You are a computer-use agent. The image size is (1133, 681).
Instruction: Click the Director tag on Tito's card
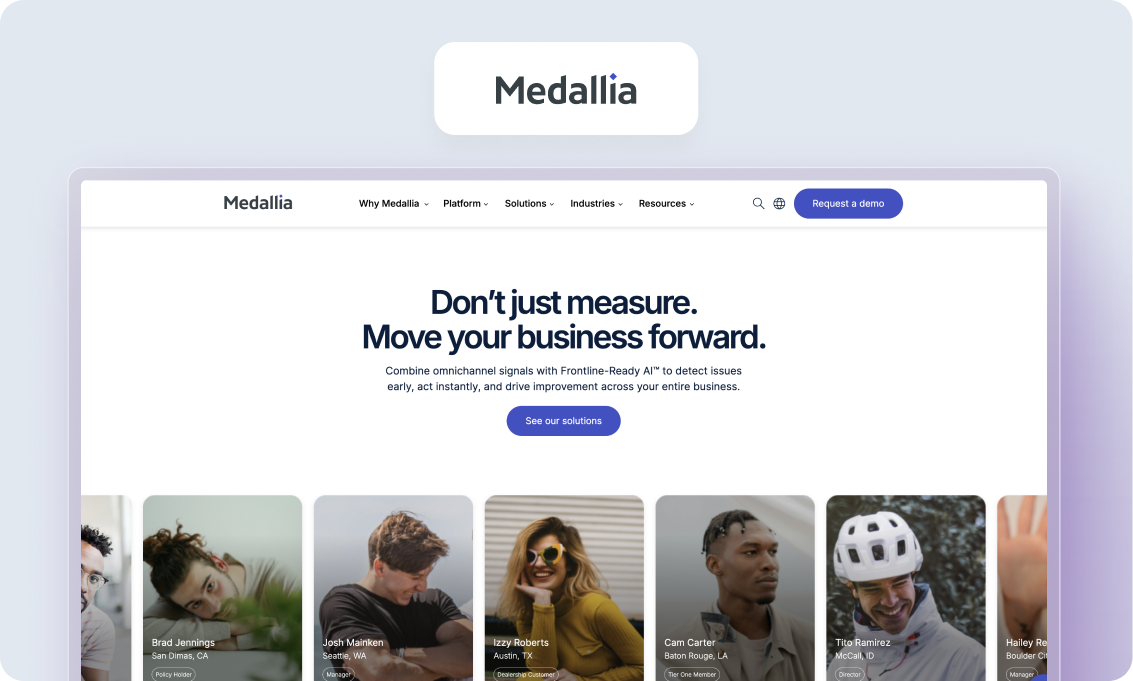[x=850, y=674]
